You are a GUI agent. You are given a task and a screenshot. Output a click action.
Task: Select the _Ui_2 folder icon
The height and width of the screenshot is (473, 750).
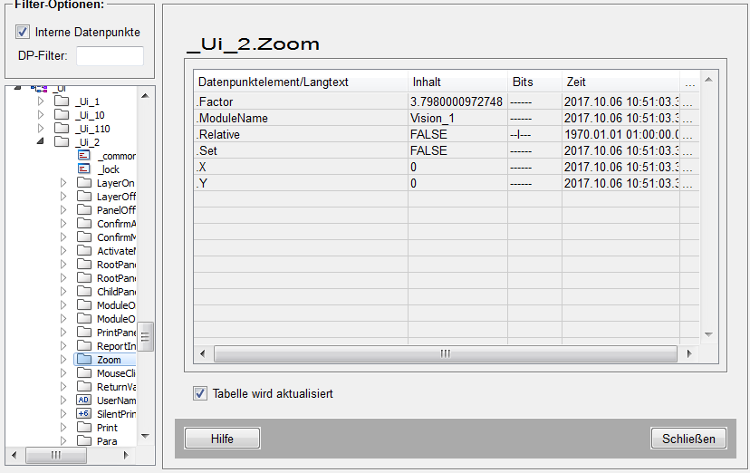point(61,142)
